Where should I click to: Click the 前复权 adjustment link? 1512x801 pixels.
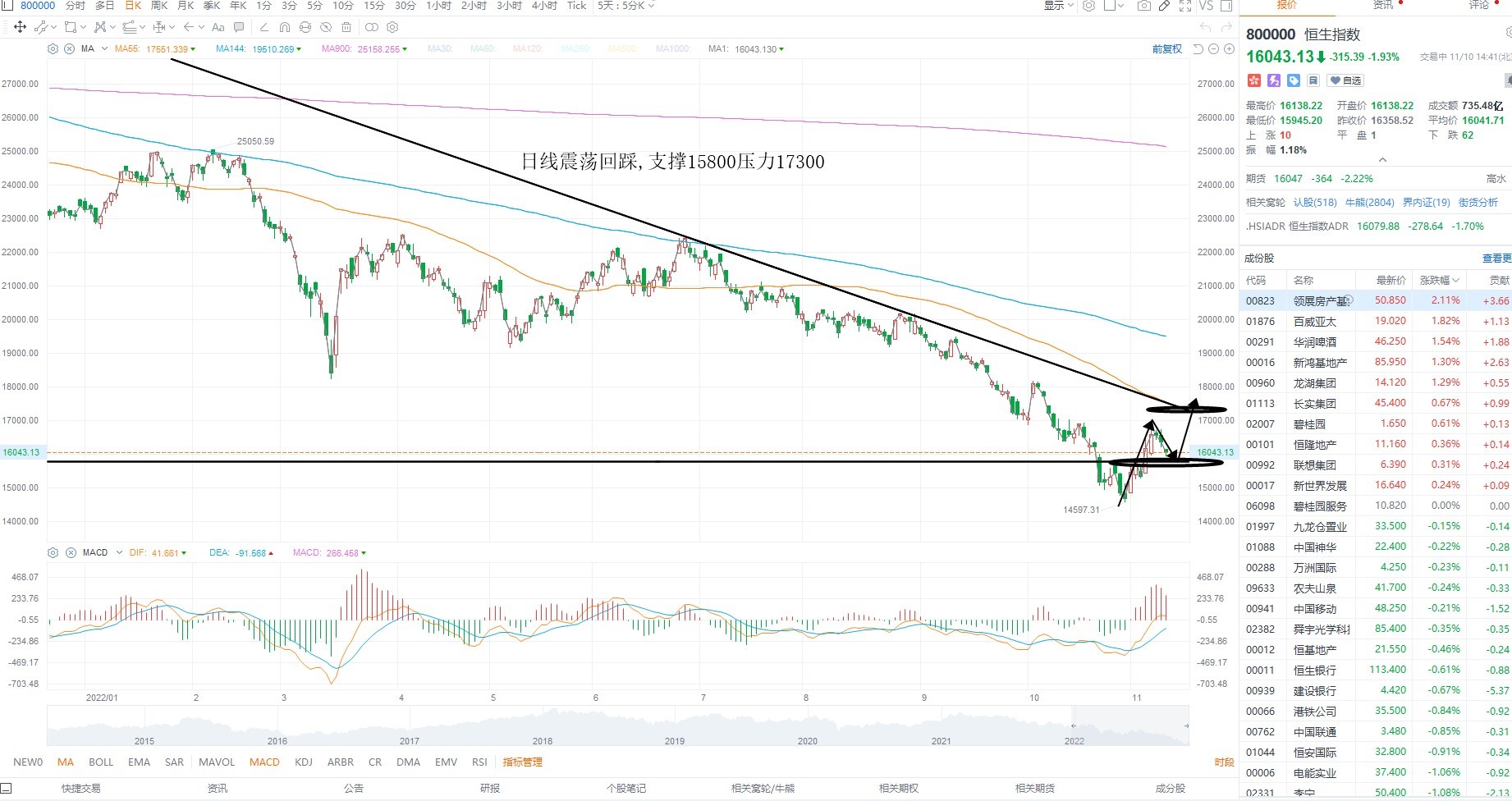pos(1166,49)
